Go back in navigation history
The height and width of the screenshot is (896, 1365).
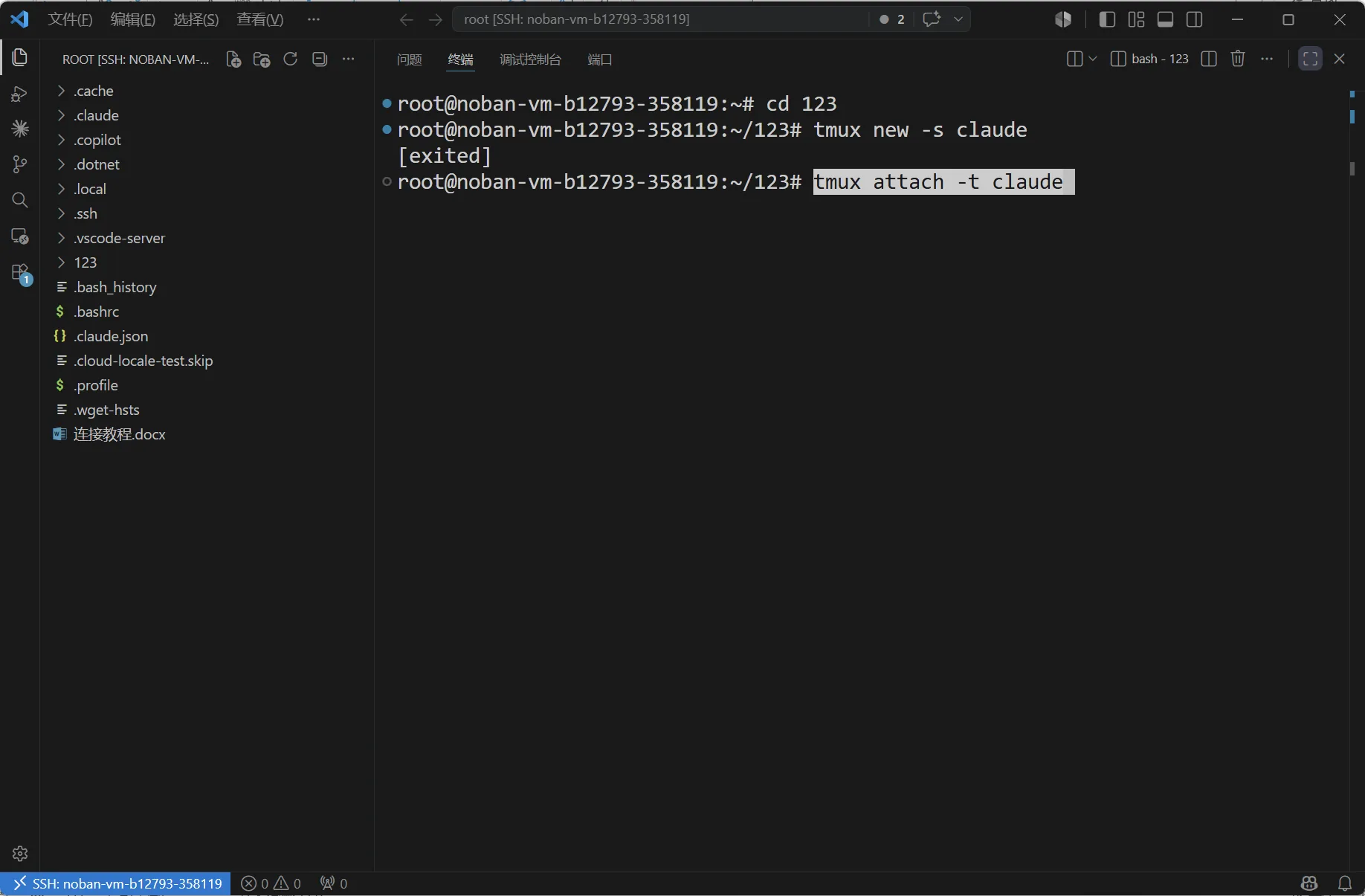(406, 19)
